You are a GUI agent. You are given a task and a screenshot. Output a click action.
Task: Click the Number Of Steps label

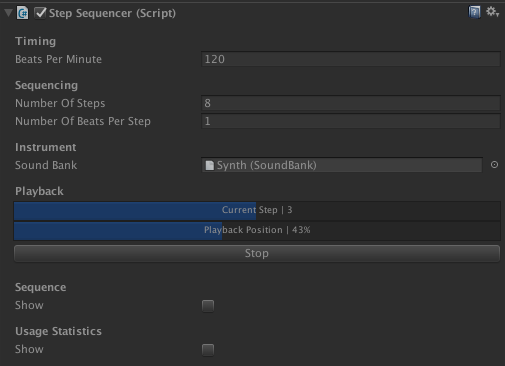[x=60, y=103]
